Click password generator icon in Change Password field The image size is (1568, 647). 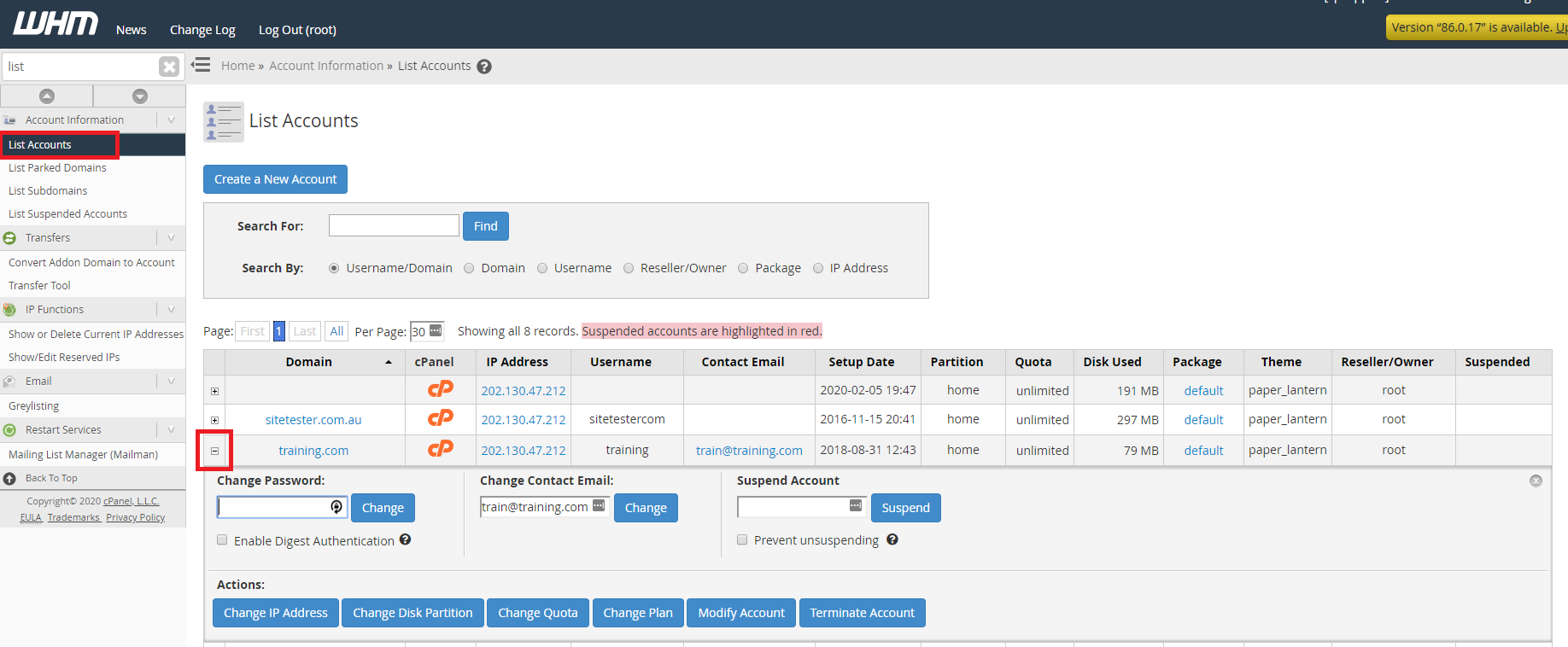pos(336,507)
